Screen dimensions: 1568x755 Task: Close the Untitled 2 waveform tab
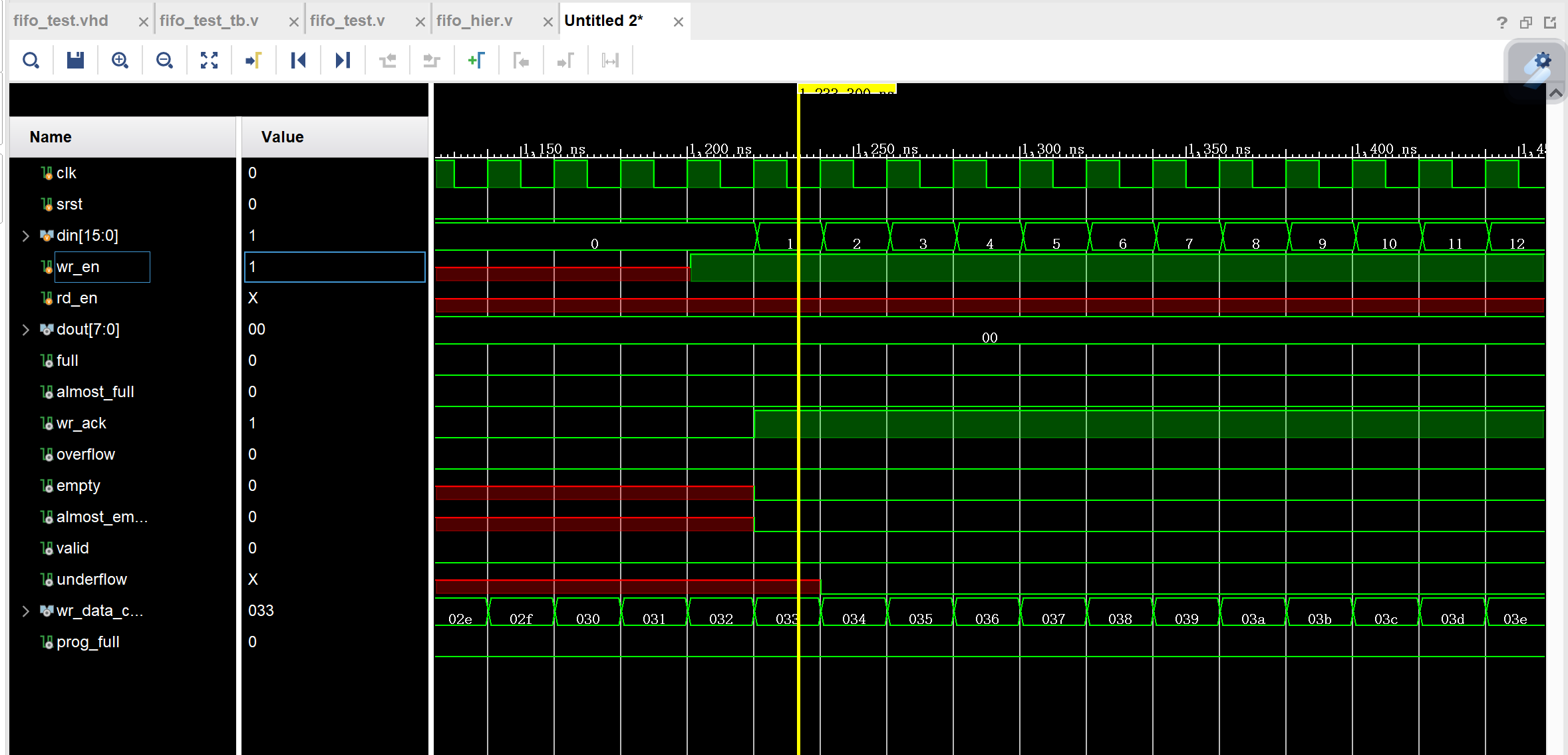tap(678, 21)
